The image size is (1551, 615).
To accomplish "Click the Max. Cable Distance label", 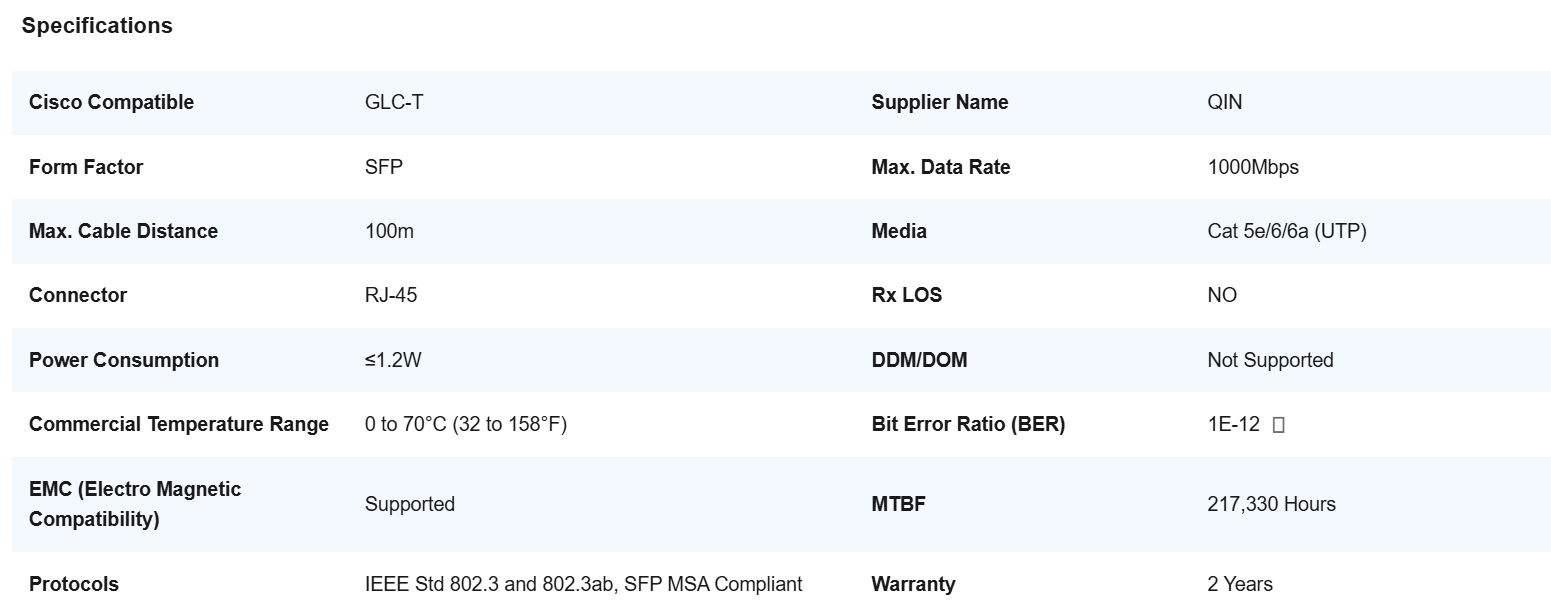I will click(123, 231).
